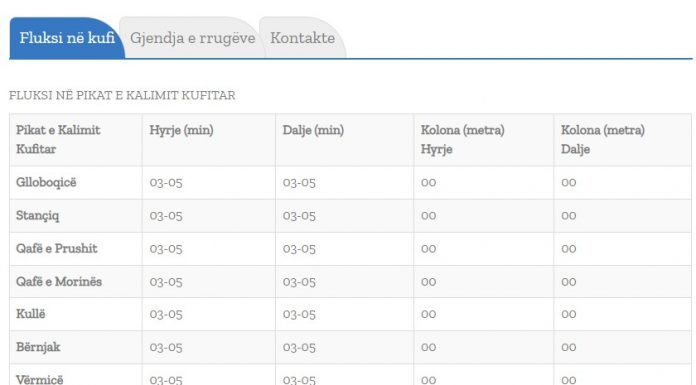Select the FLUKSI NË PIKAT E KALIMIT KUFITAR heading

click(x=122, y=95)
